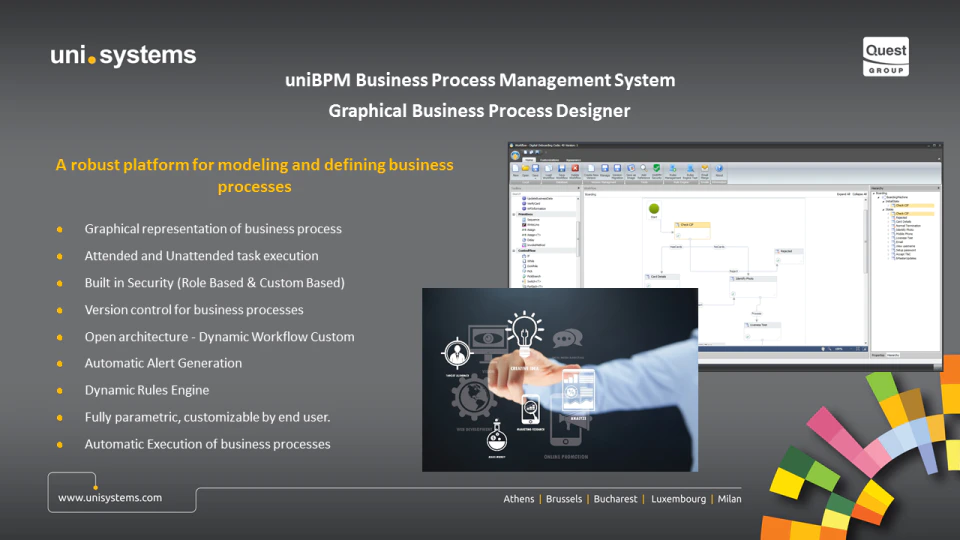960x540 pixels.
Task: Click the round application orb button
Action: (515, 156)
